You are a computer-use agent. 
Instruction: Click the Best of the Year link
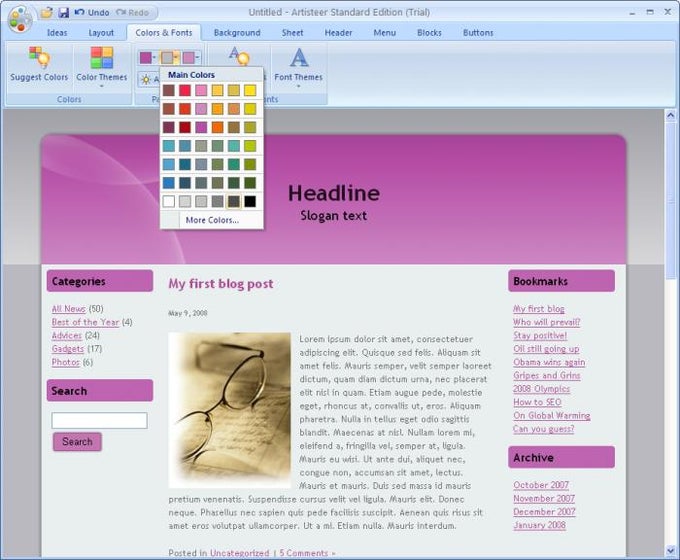pos(85,322)
